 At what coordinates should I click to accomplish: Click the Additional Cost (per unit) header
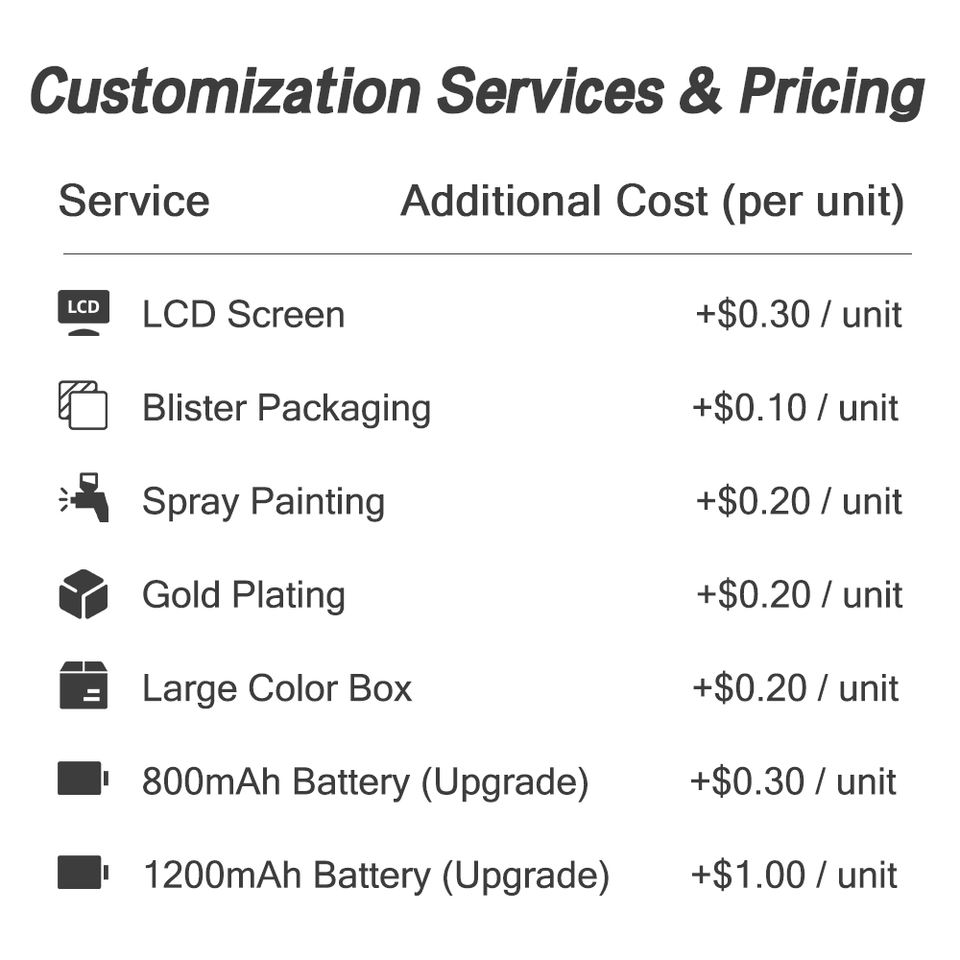pyautogui.click(x=653, y=202)
